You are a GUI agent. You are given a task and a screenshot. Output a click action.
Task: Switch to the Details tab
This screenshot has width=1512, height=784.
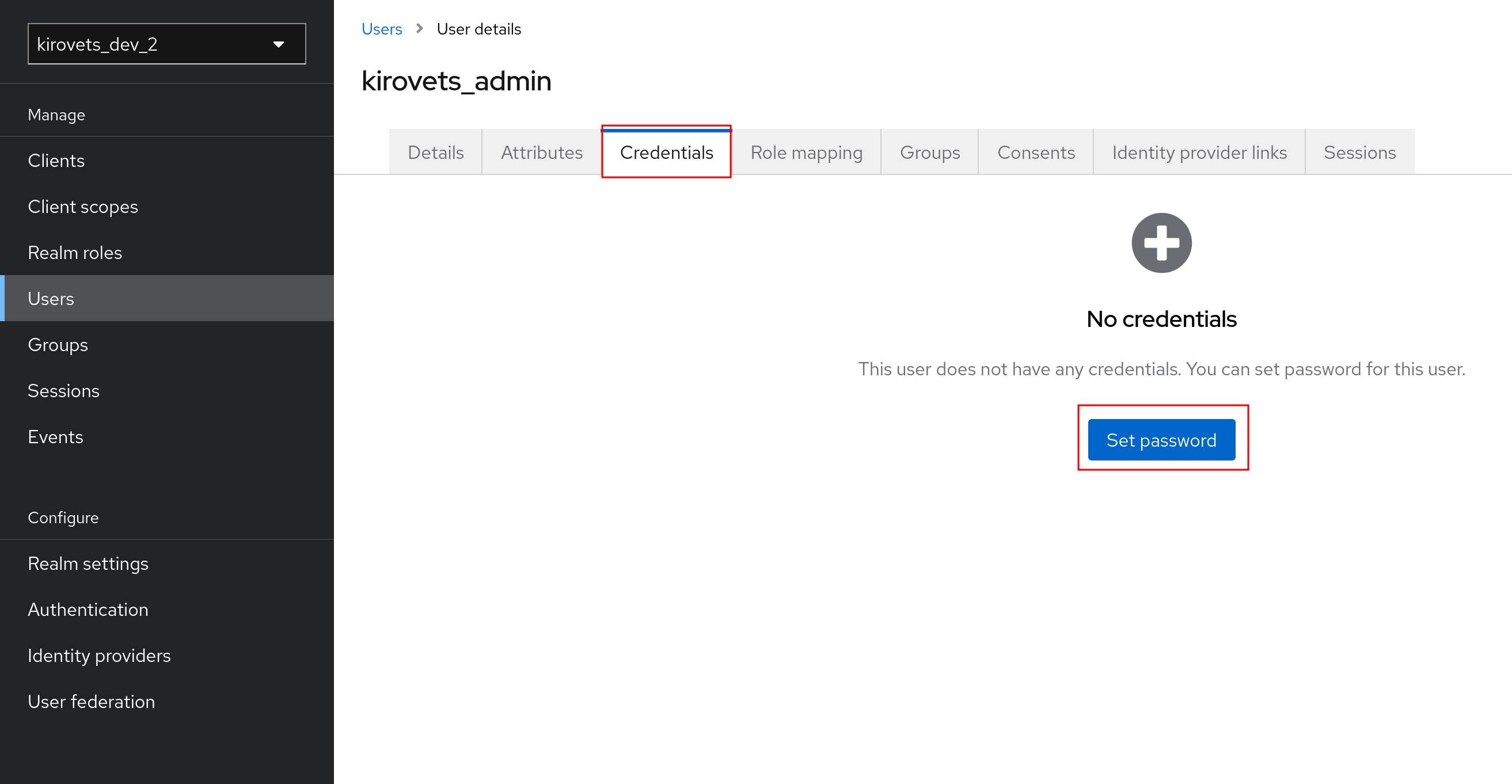[435, 152]
